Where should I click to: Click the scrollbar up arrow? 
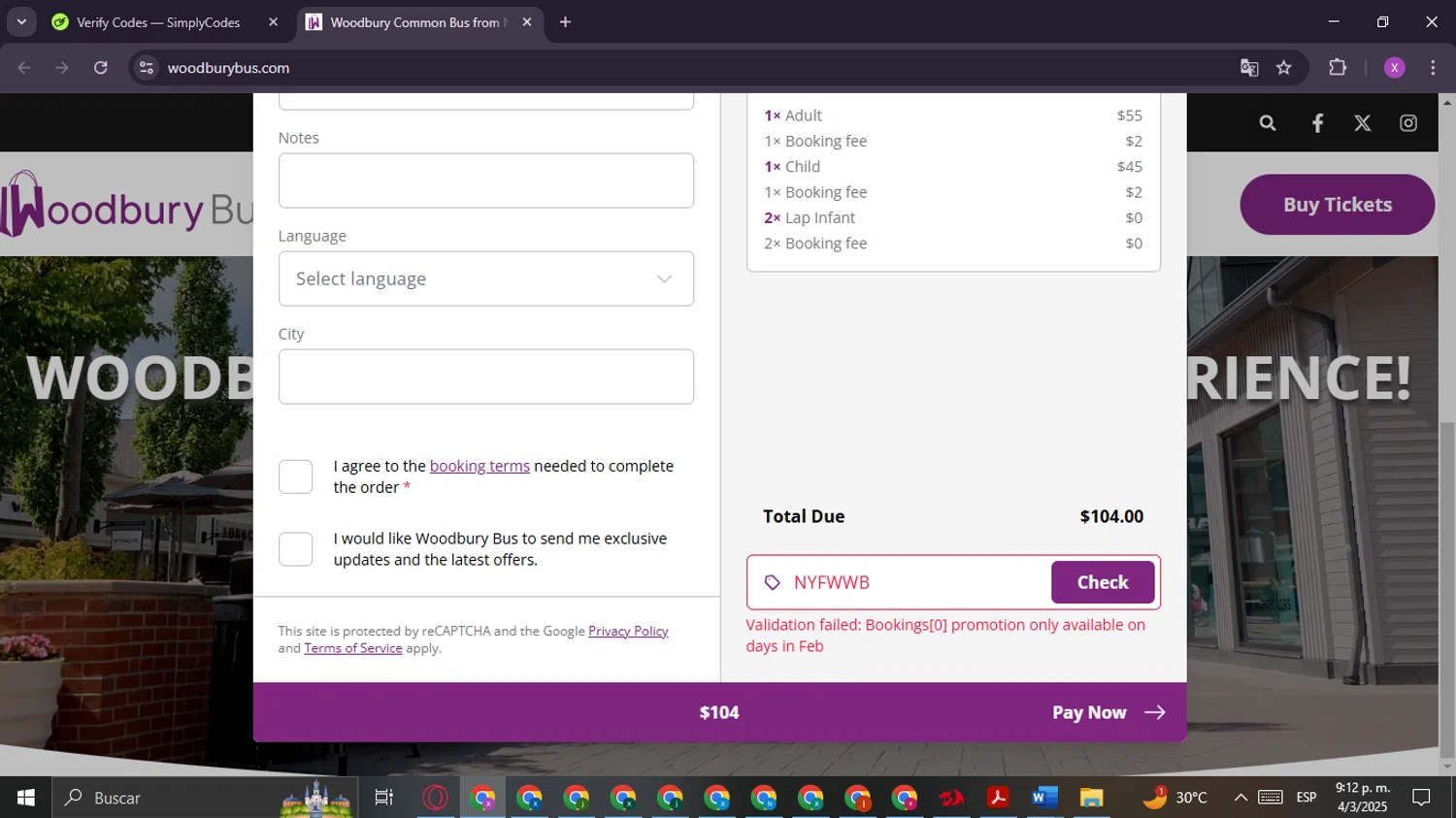1447,102
